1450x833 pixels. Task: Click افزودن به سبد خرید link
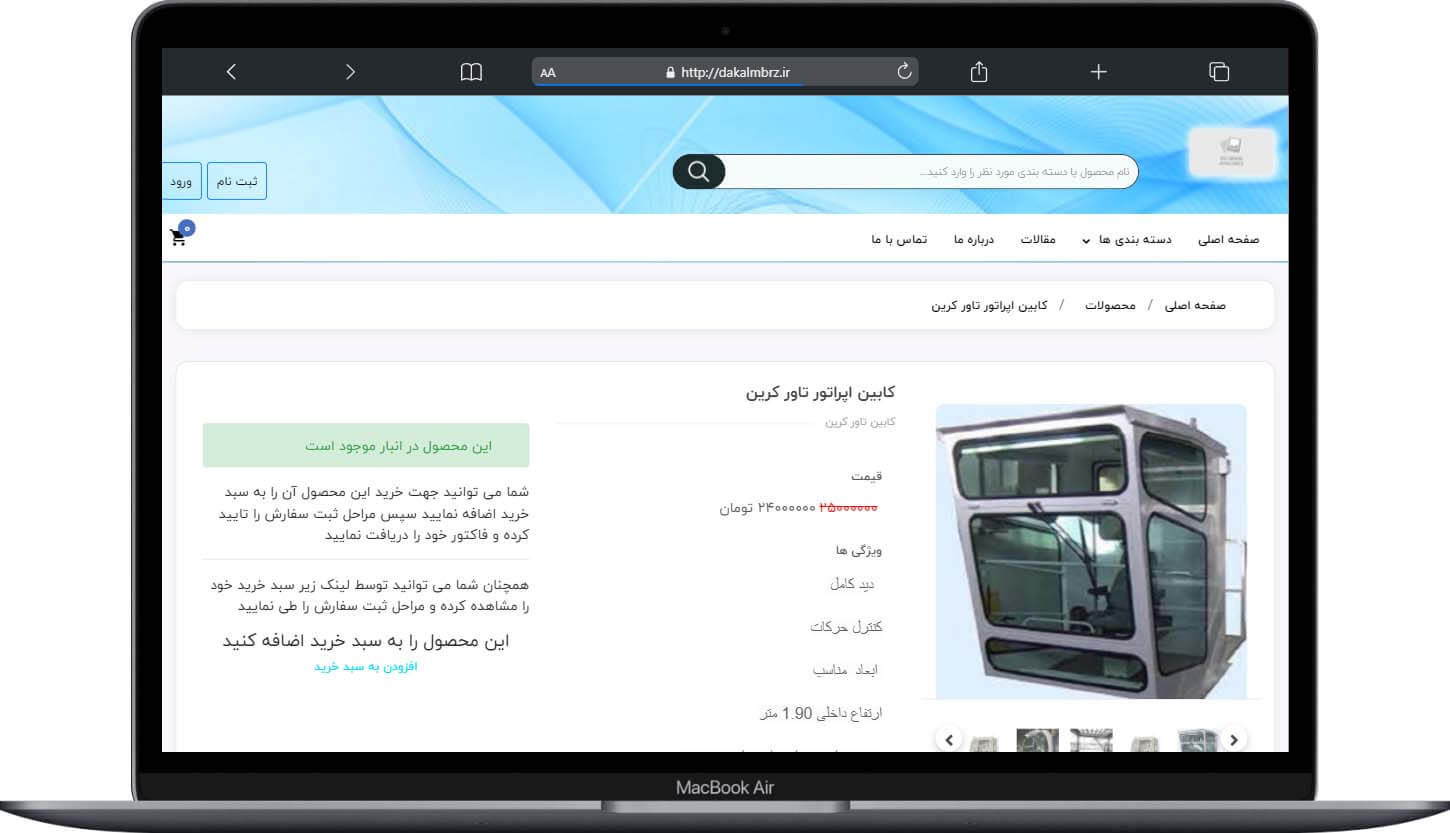366,666
